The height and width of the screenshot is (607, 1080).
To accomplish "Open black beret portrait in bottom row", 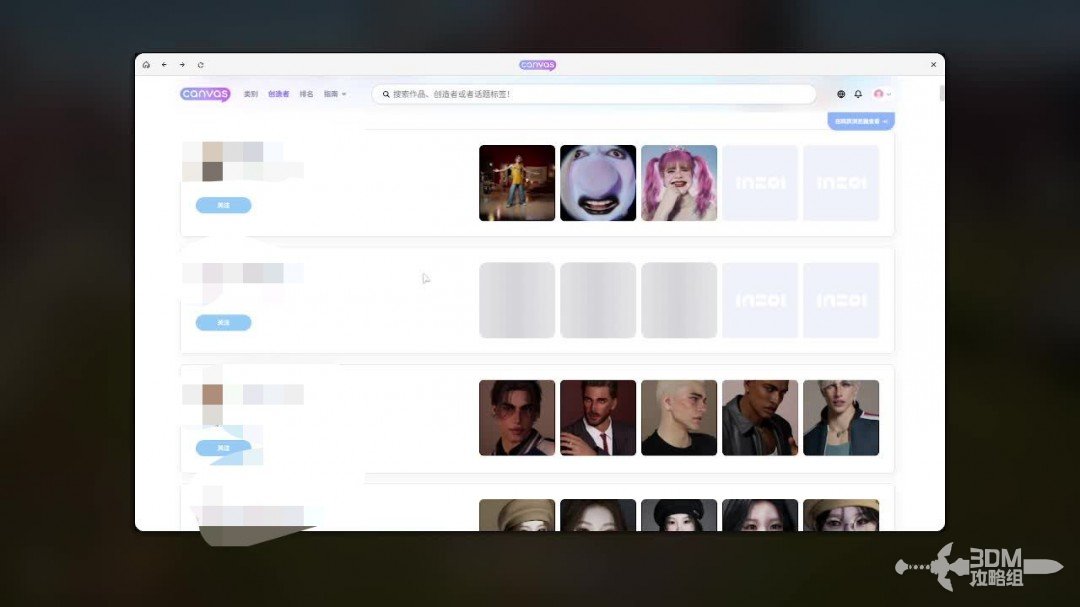I will [x=679, y=515].
